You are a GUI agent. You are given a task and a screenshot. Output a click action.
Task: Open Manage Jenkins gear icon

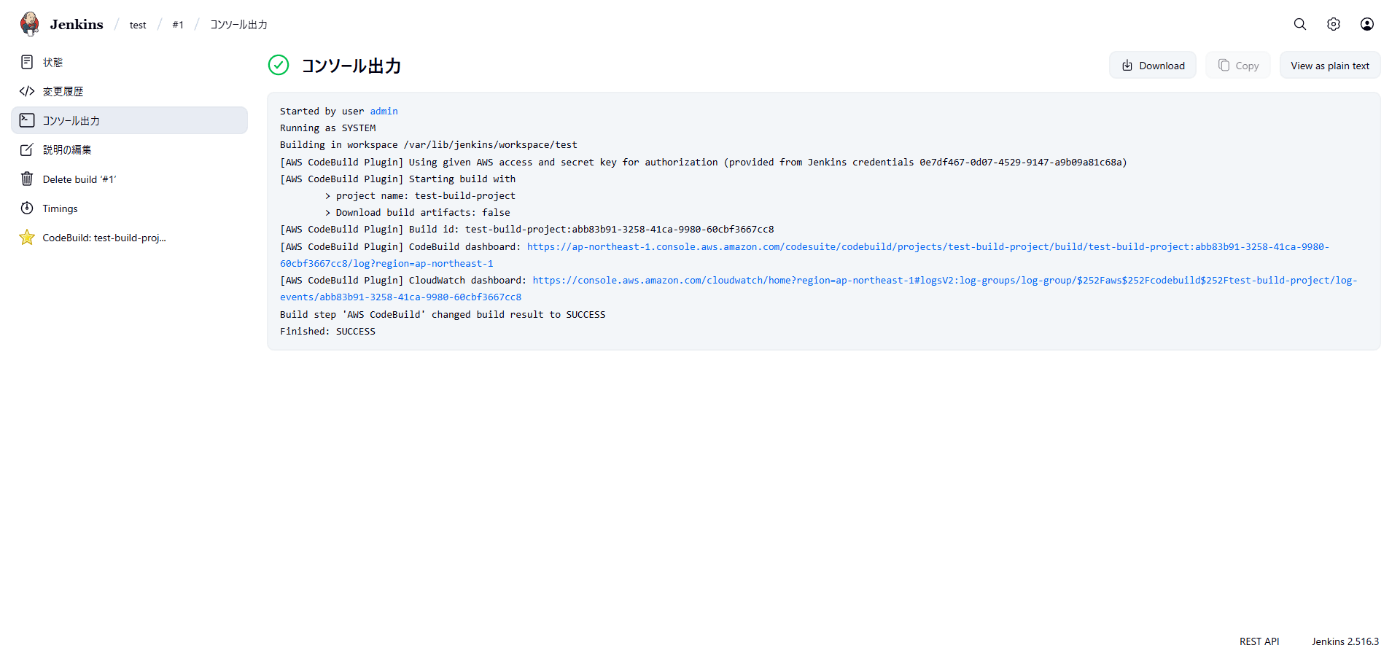(x=1333, y=24)
